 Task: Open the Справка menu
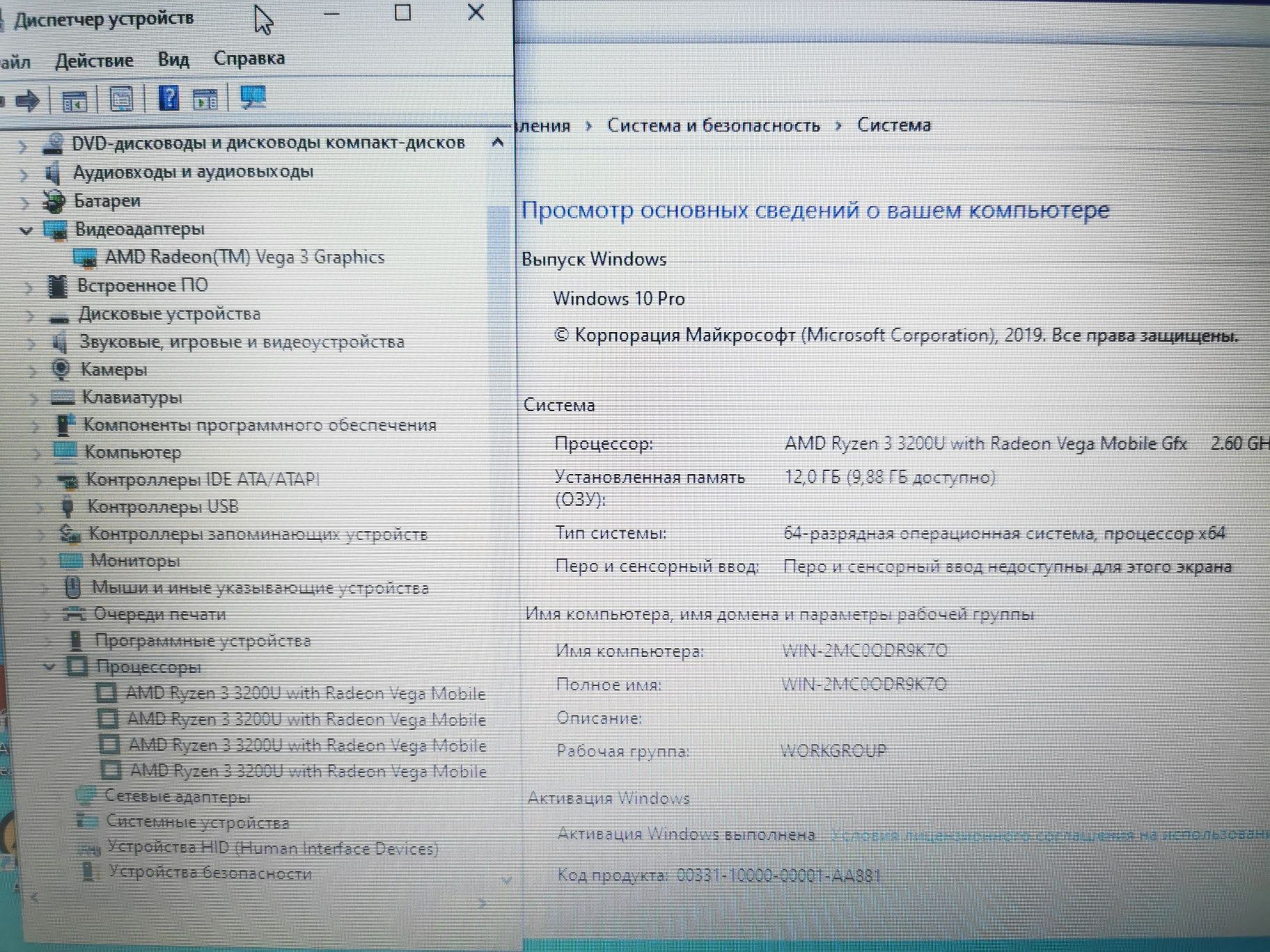click(x=249, y=58)
